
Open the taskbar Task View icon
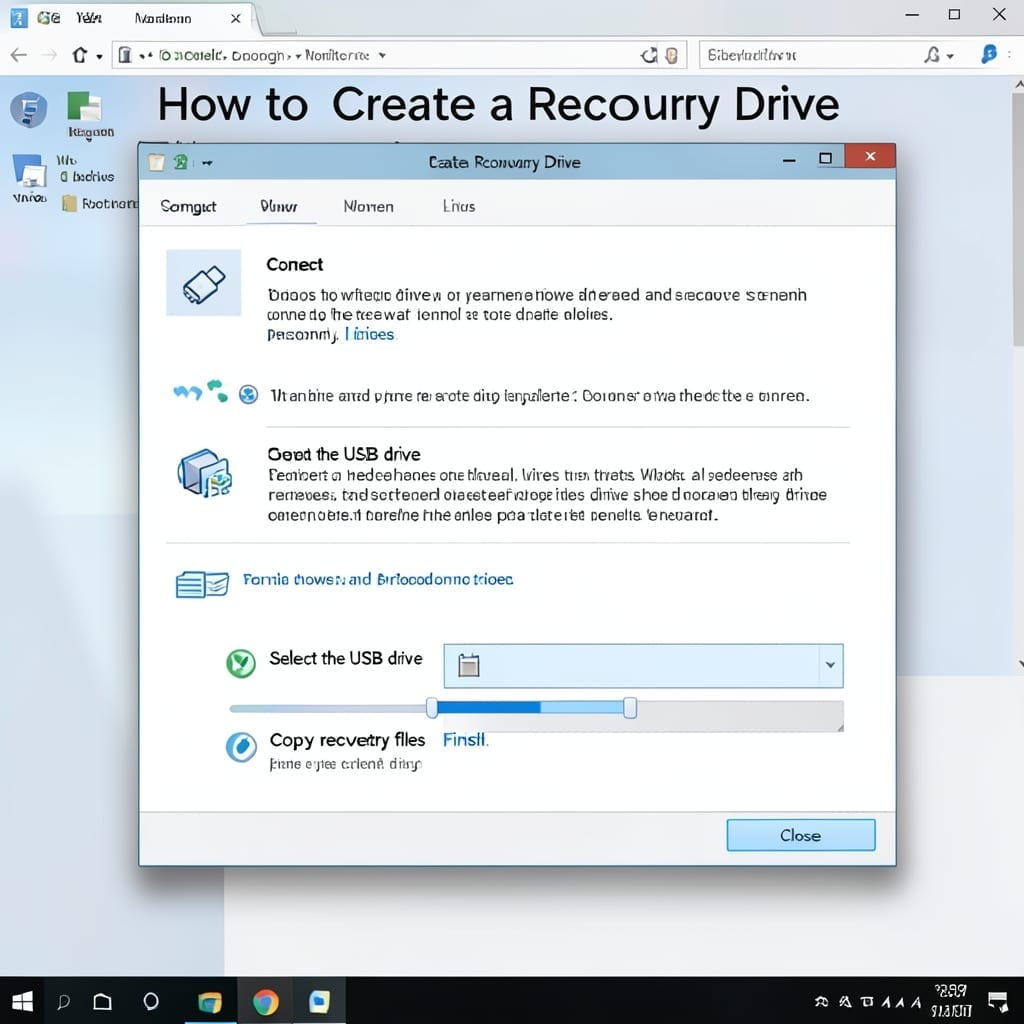click(x=103, y=1001)
